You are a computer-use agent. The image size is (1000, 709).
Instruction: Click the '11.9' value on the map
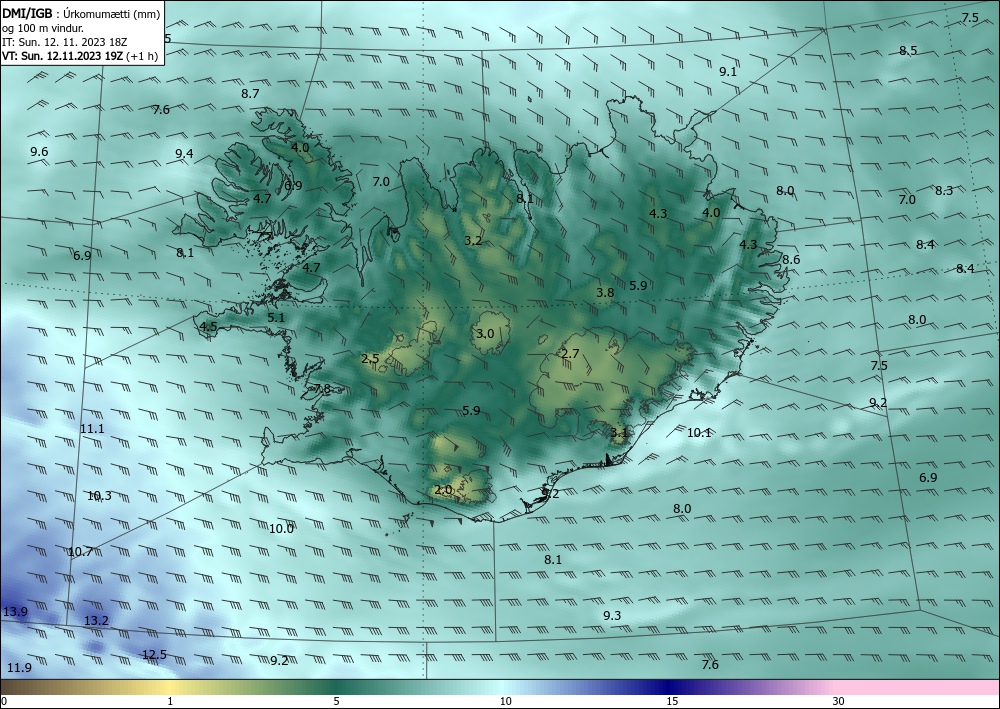click(19, 668)
